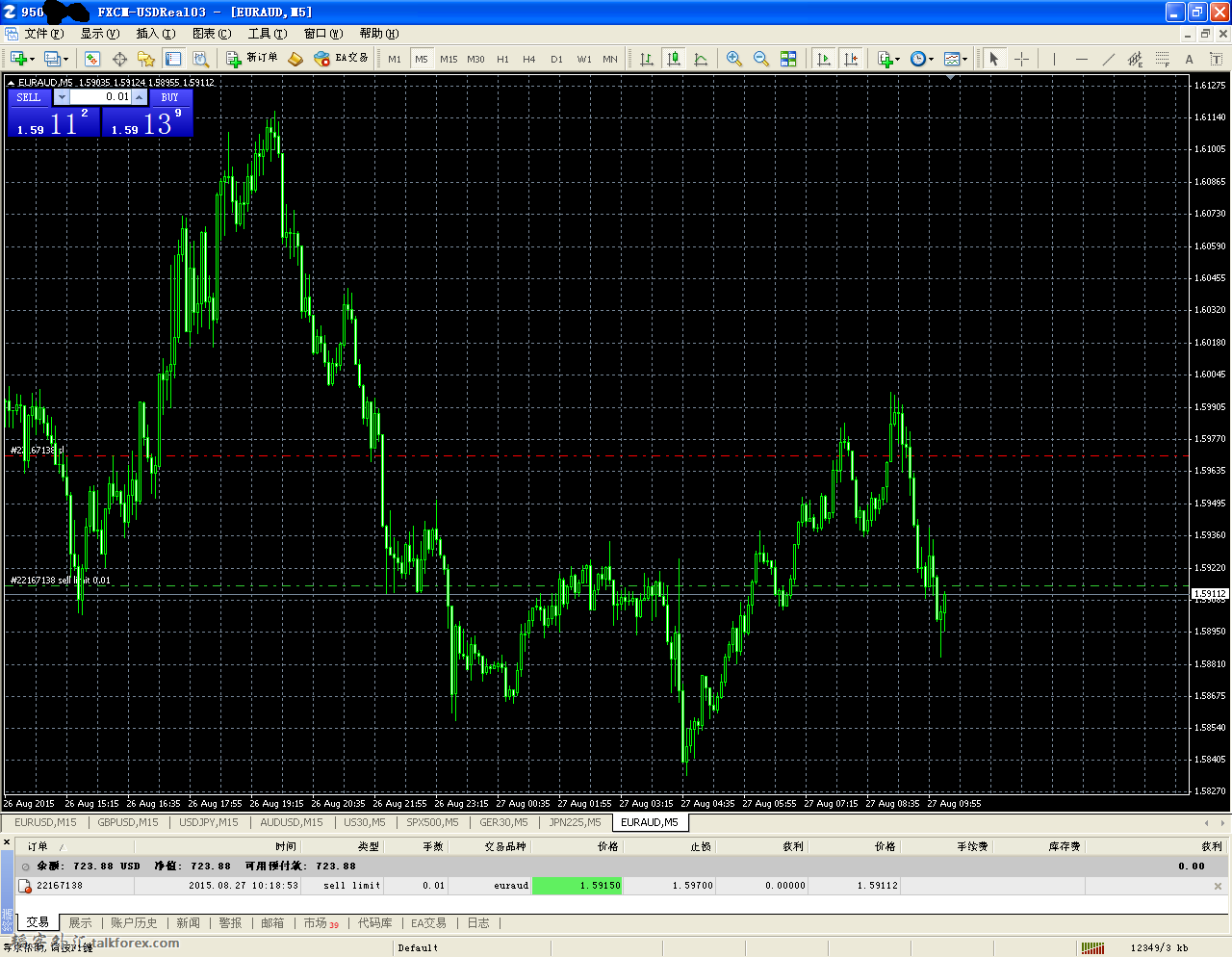Select the text label tool

(x=1217, y=59)
